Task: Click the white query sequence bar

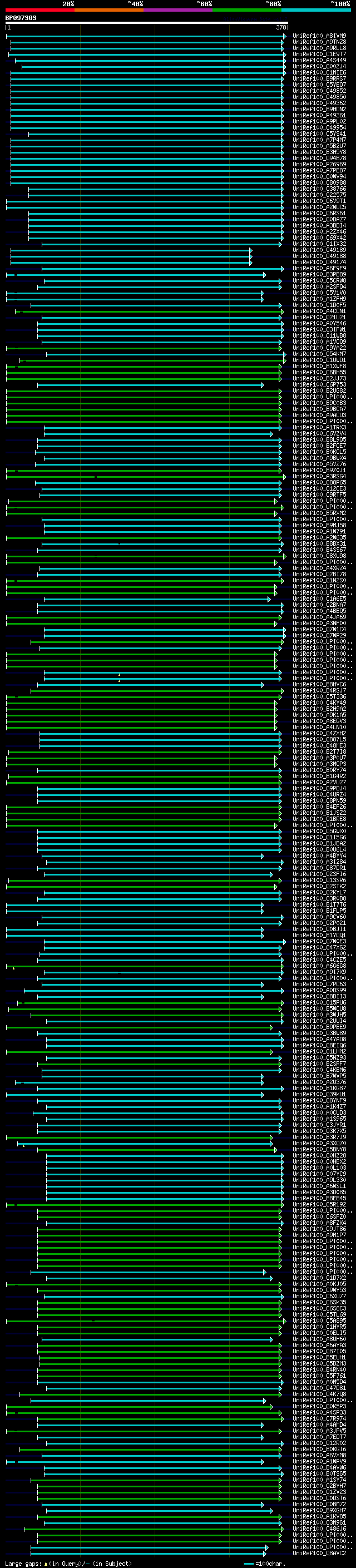Action: click(x=147, y=22)
